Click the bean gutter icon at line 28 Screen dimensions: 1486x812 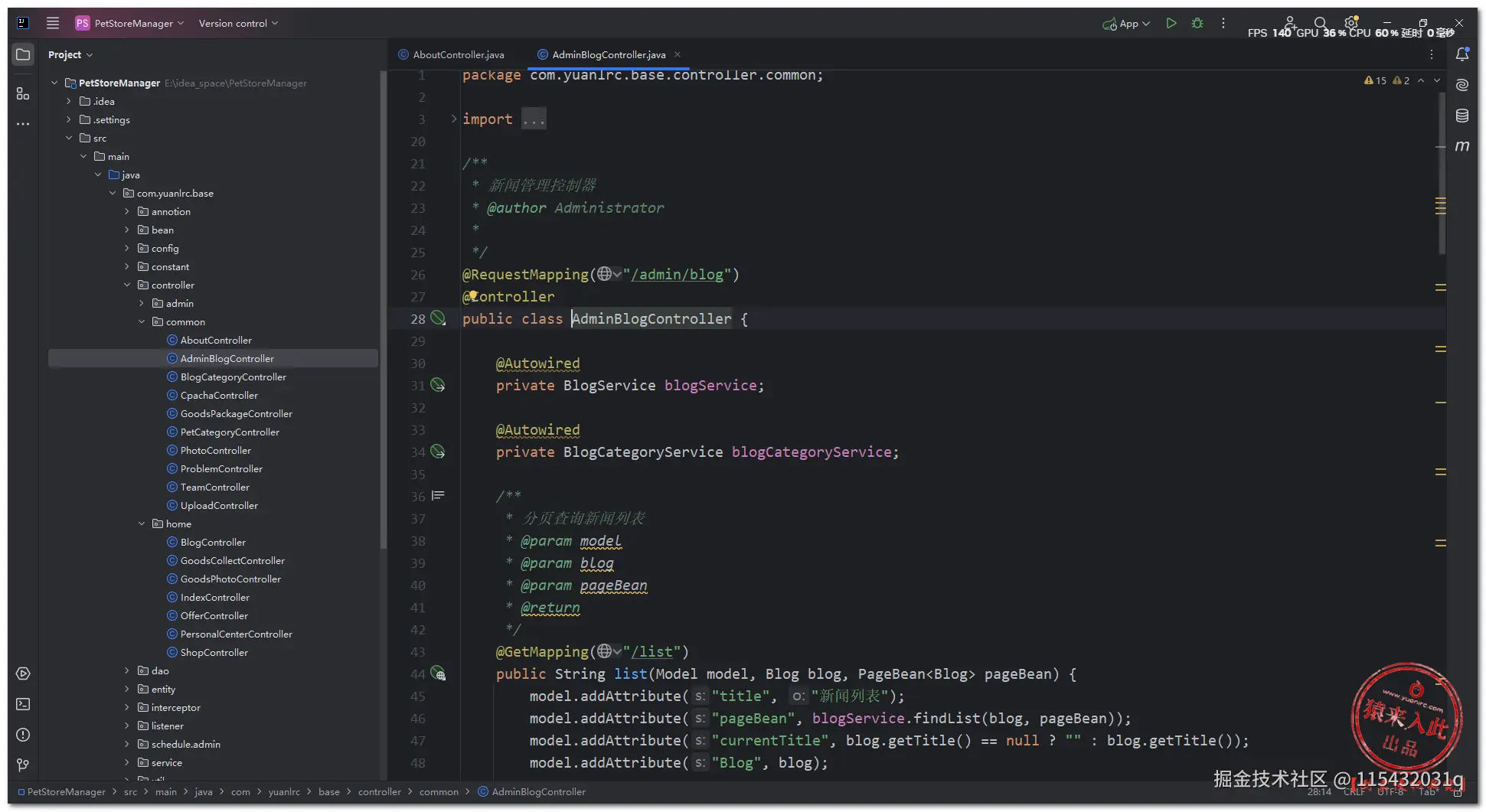pyautogui.click(x=438, y=318)
